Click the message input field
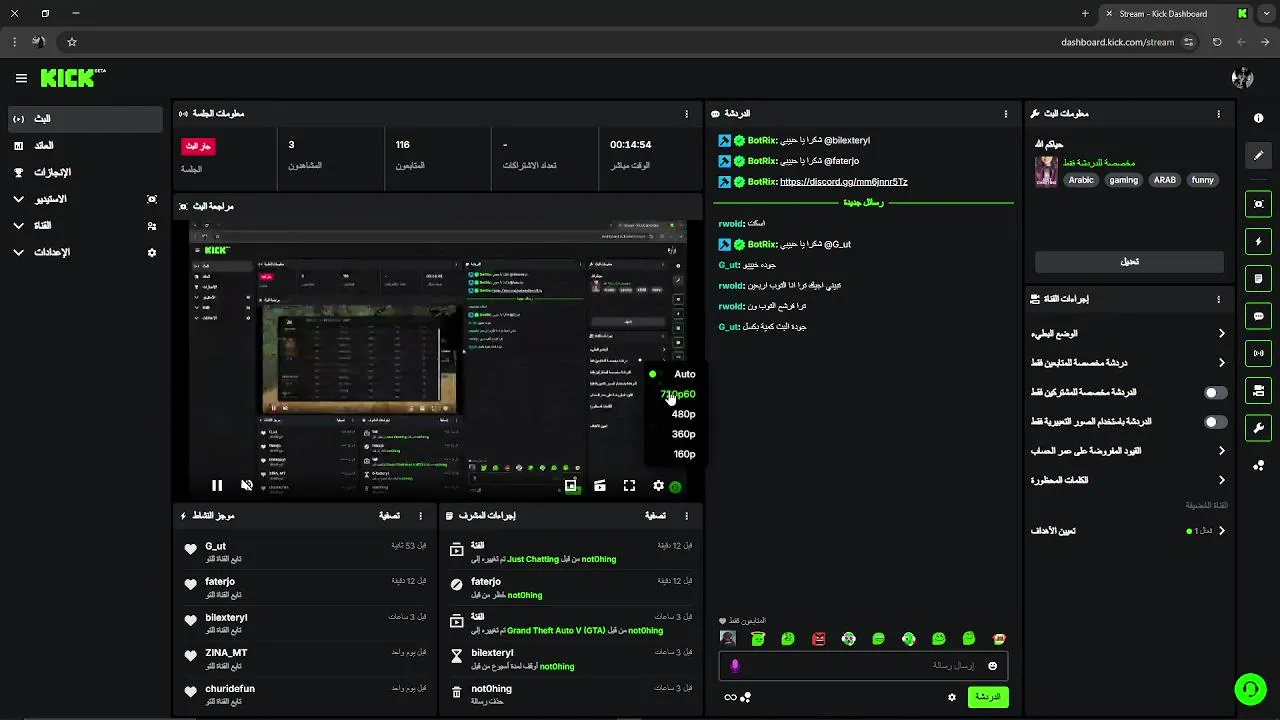This screenshot has width=1280, height=720. click(x=863, y=666)
